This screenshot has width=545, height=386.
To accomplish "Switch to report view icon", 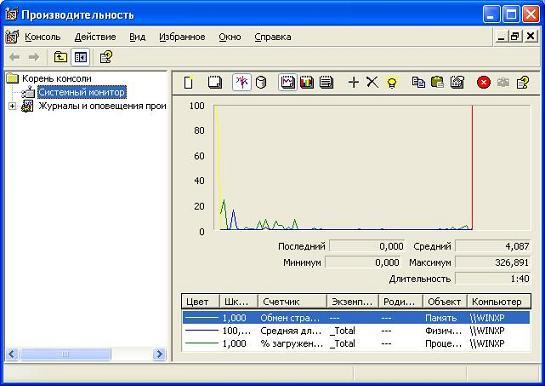I will click(326, 83).
